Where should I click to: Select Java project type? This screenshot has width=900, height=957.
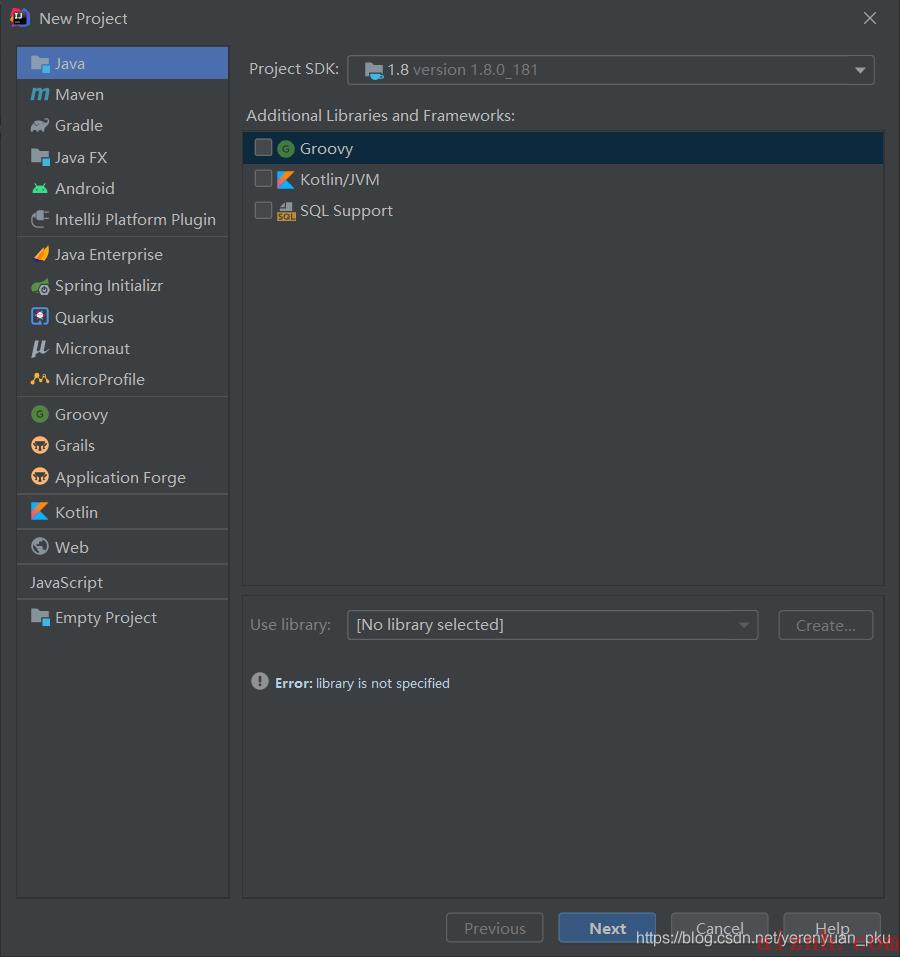pos(123,63)
